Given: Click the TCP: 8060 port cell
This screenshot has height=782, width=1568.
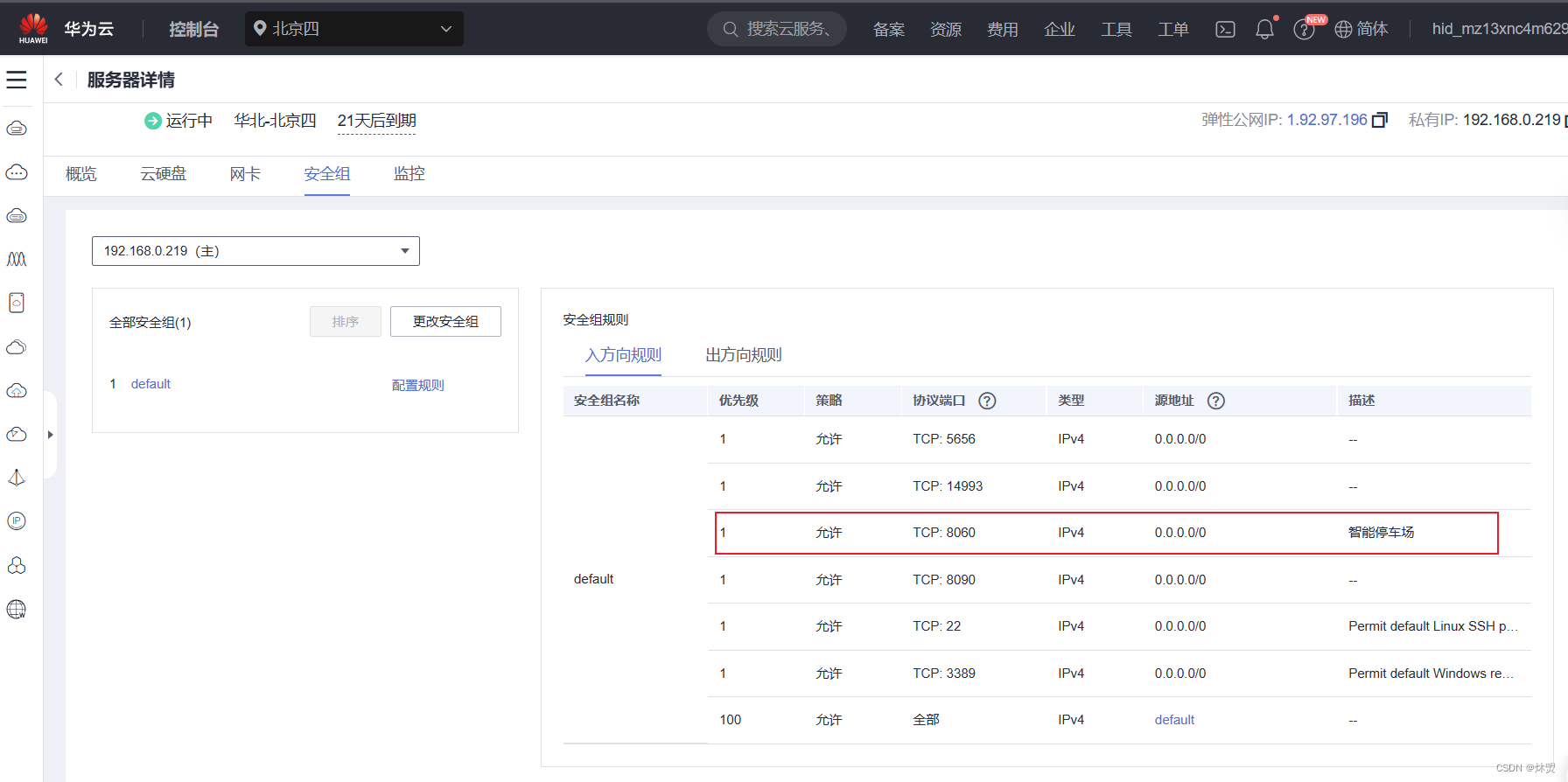Looking at the screenshot, I should (x=944, y=533).
